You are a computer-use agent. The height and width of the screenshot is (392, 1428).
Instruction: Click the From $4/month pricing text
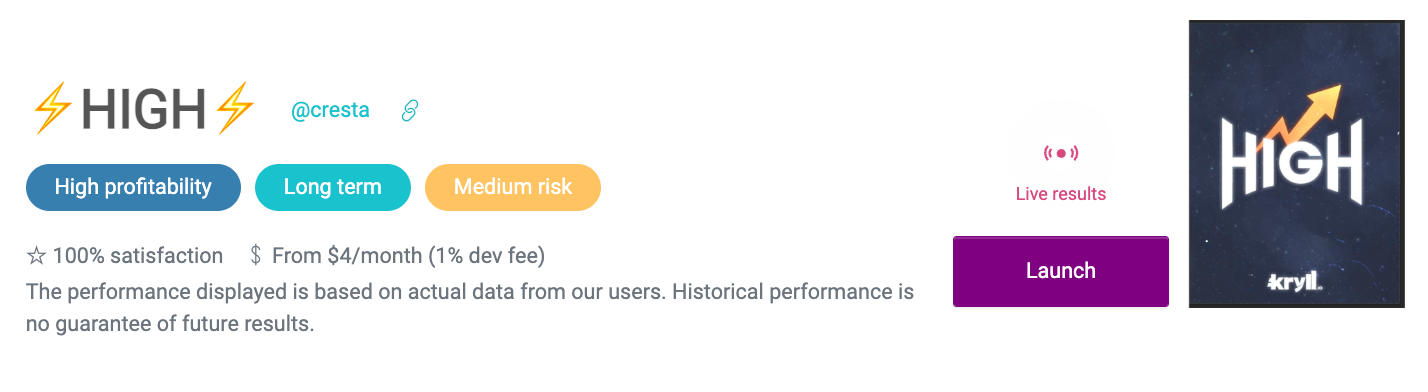tap(408, 256)
